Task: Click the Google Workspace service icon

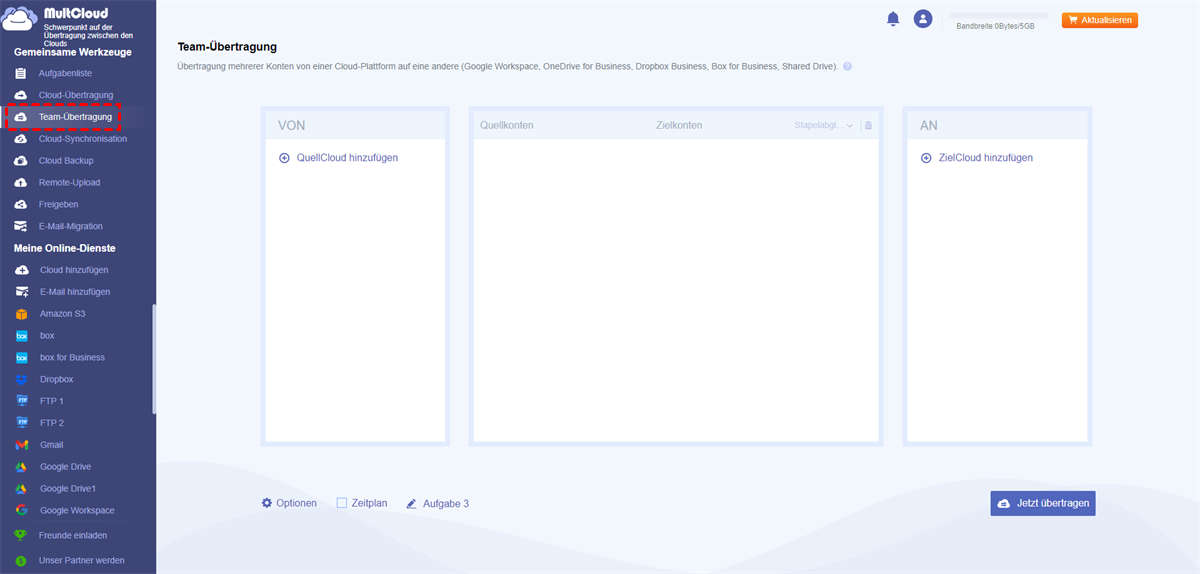Action: tap(21, 511)
